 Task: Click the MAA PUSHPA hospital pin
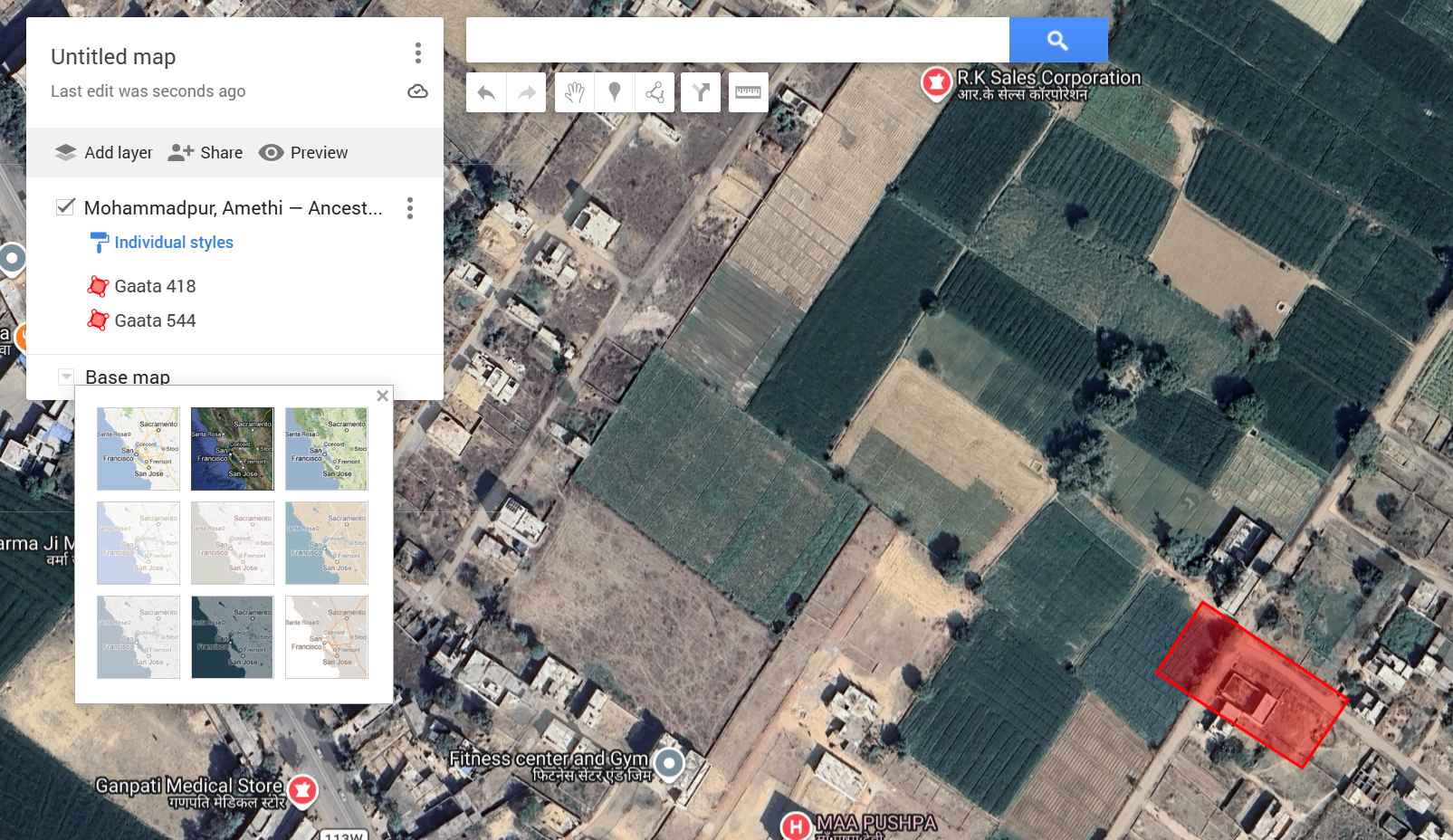tap(796, 826)
